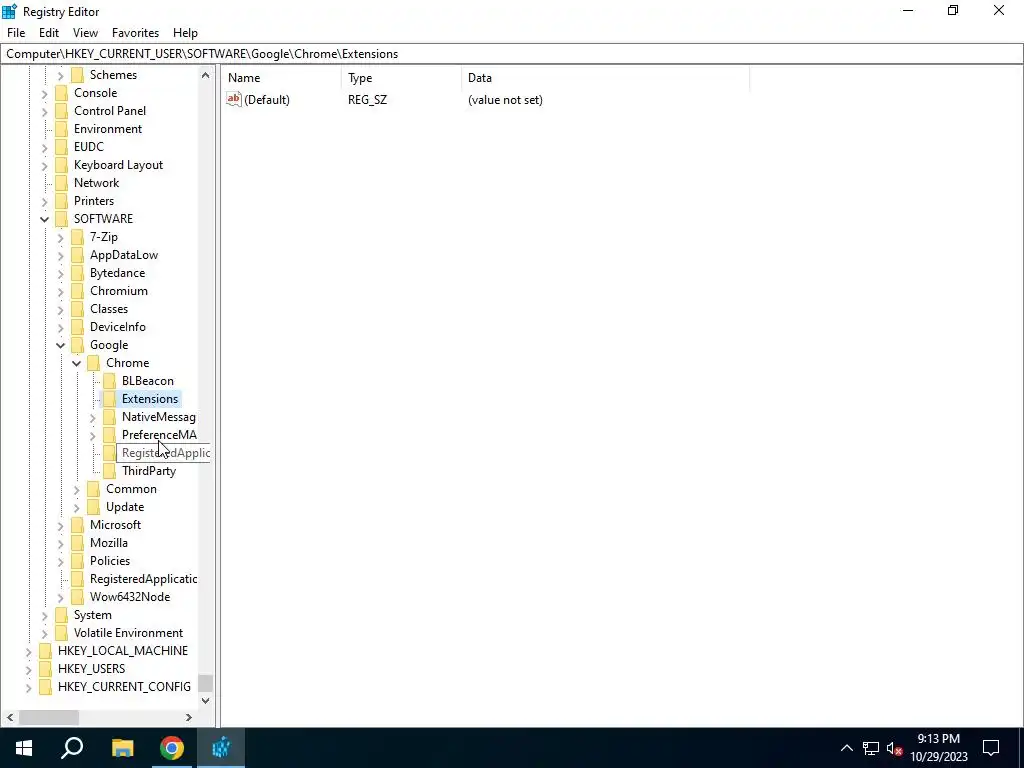Collapse the SOFTWARE key

44,219
